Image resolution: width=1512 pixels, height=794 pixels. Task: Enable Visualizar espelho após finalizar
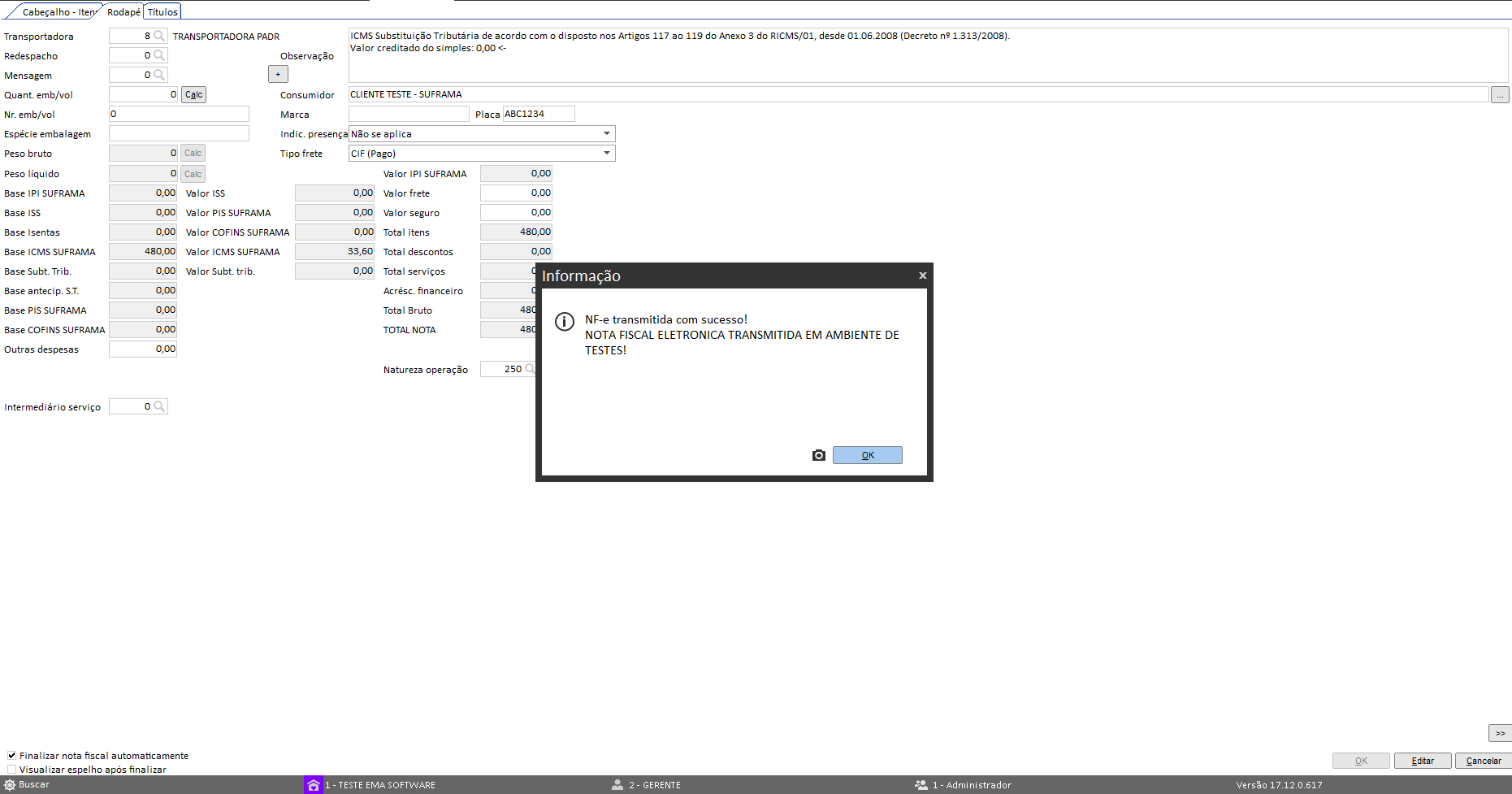pos(11,770)
